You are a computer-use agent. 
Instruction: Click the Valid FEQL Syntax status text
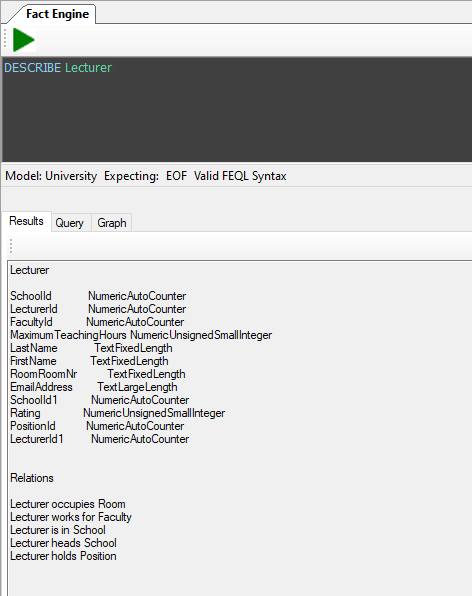pyautogui.click(x=240, y=176)
